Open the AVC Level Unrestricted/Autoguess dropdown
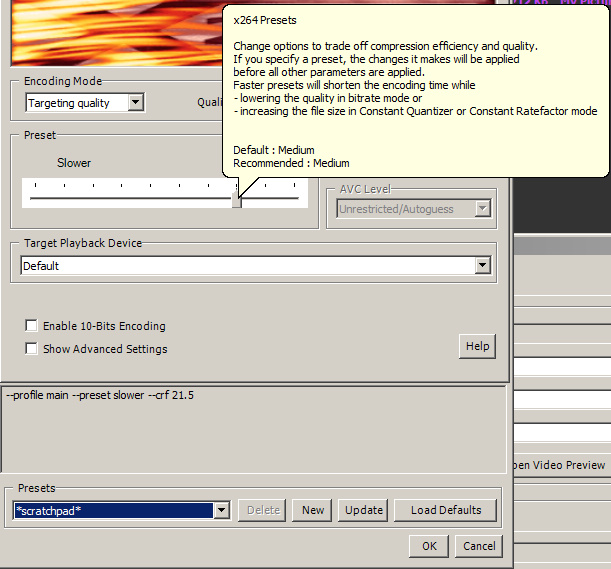This screenshot has height=569, width=611. tap(413, 209)
